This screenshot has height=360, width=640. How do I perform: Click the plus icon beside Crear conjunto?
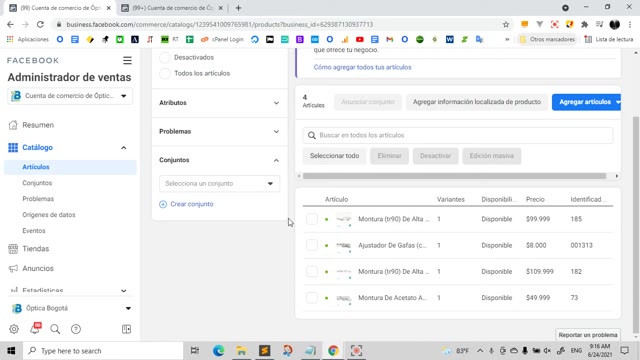(163, 204)
